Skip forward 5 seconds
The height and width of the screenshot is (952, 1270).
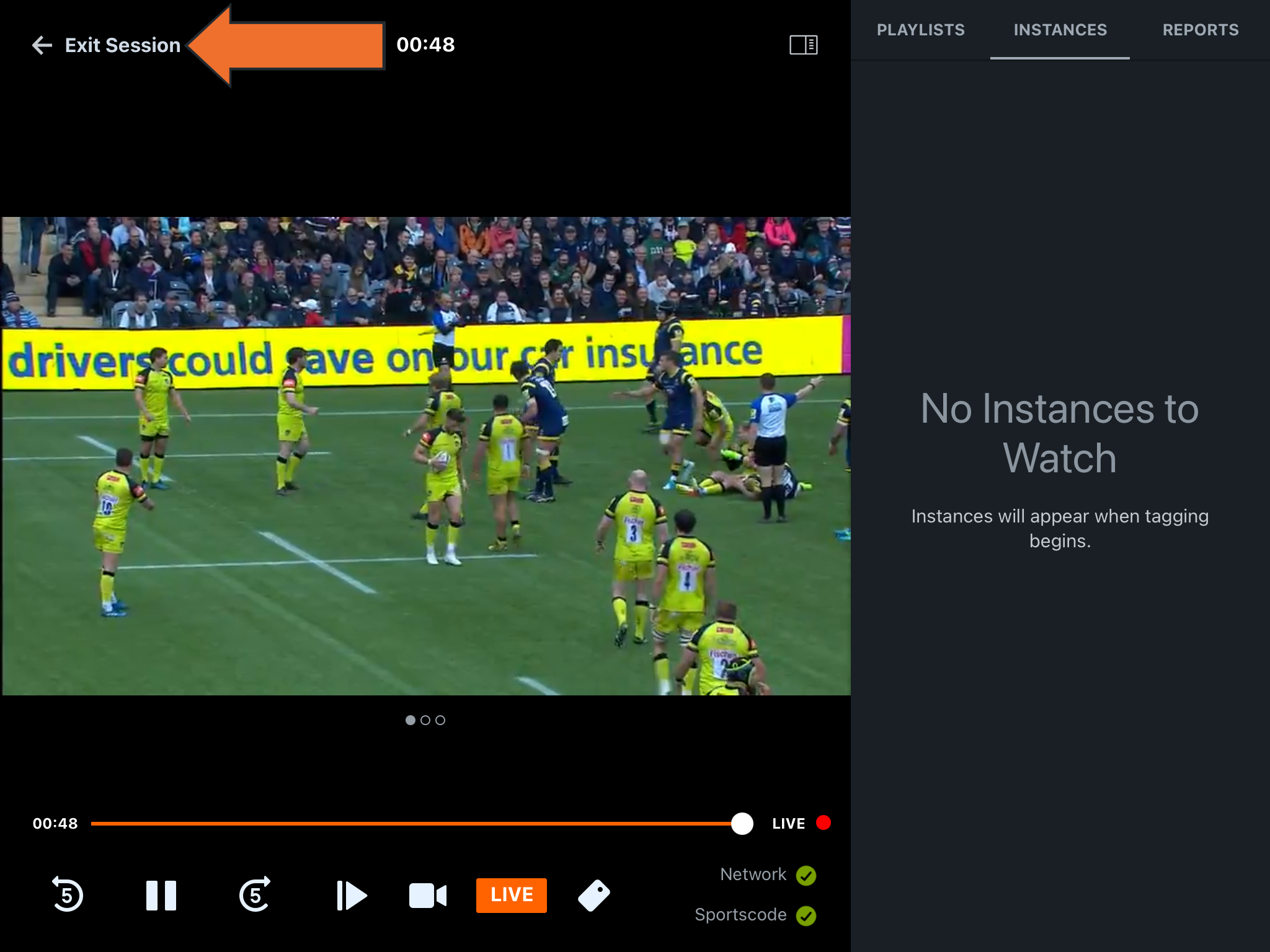point(255,895)
